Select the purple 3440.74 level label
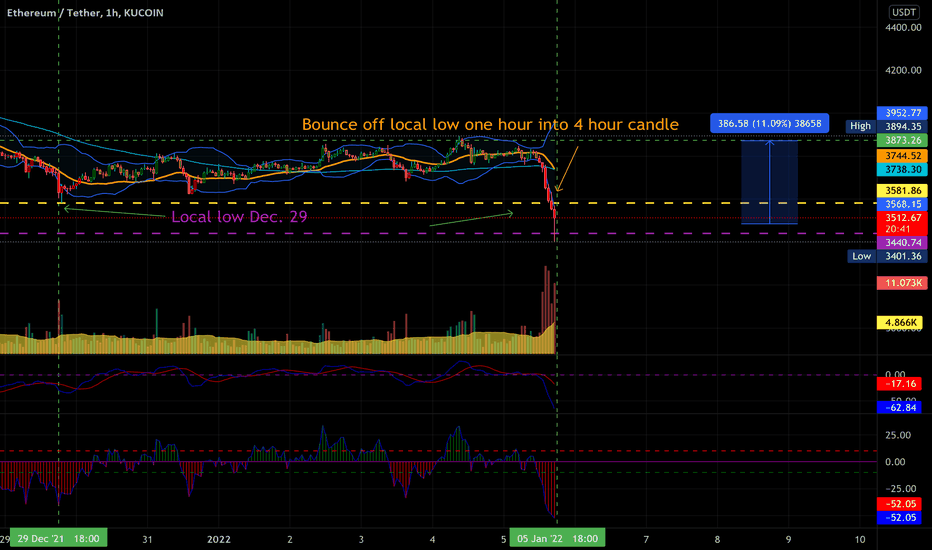Image resolution: width=932 pixels, height=550 pixels. 902,243
